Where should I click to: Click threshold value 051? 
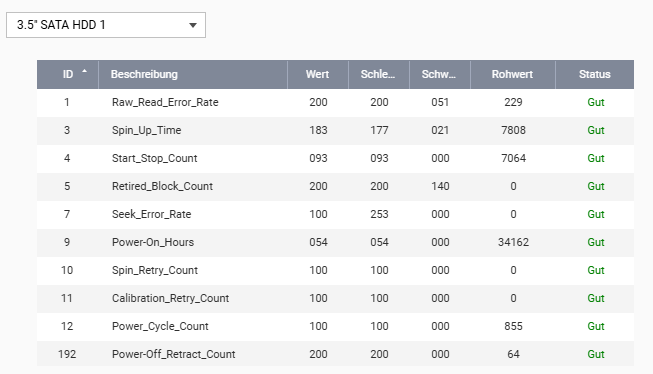(x=440, y=102)
